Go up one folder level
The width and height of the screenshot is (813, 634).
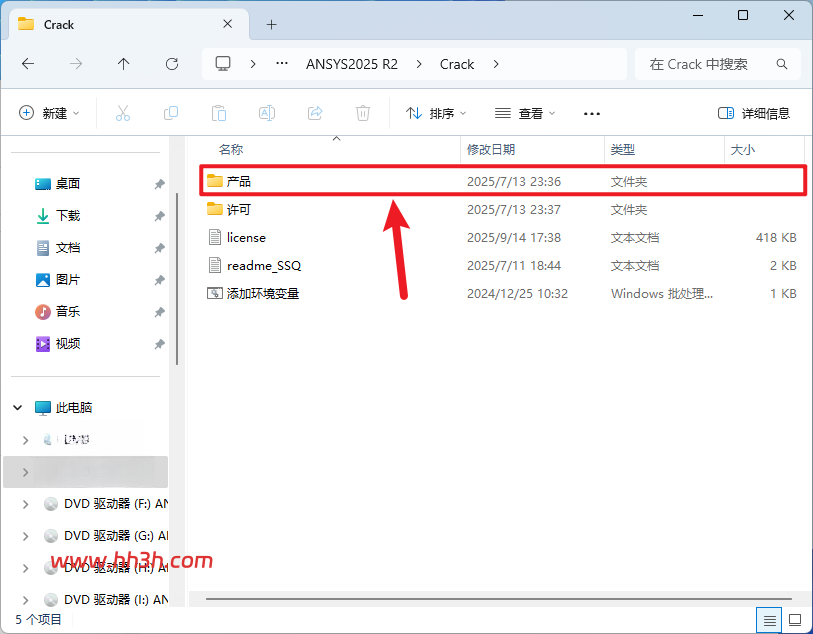tap(123, 64)
